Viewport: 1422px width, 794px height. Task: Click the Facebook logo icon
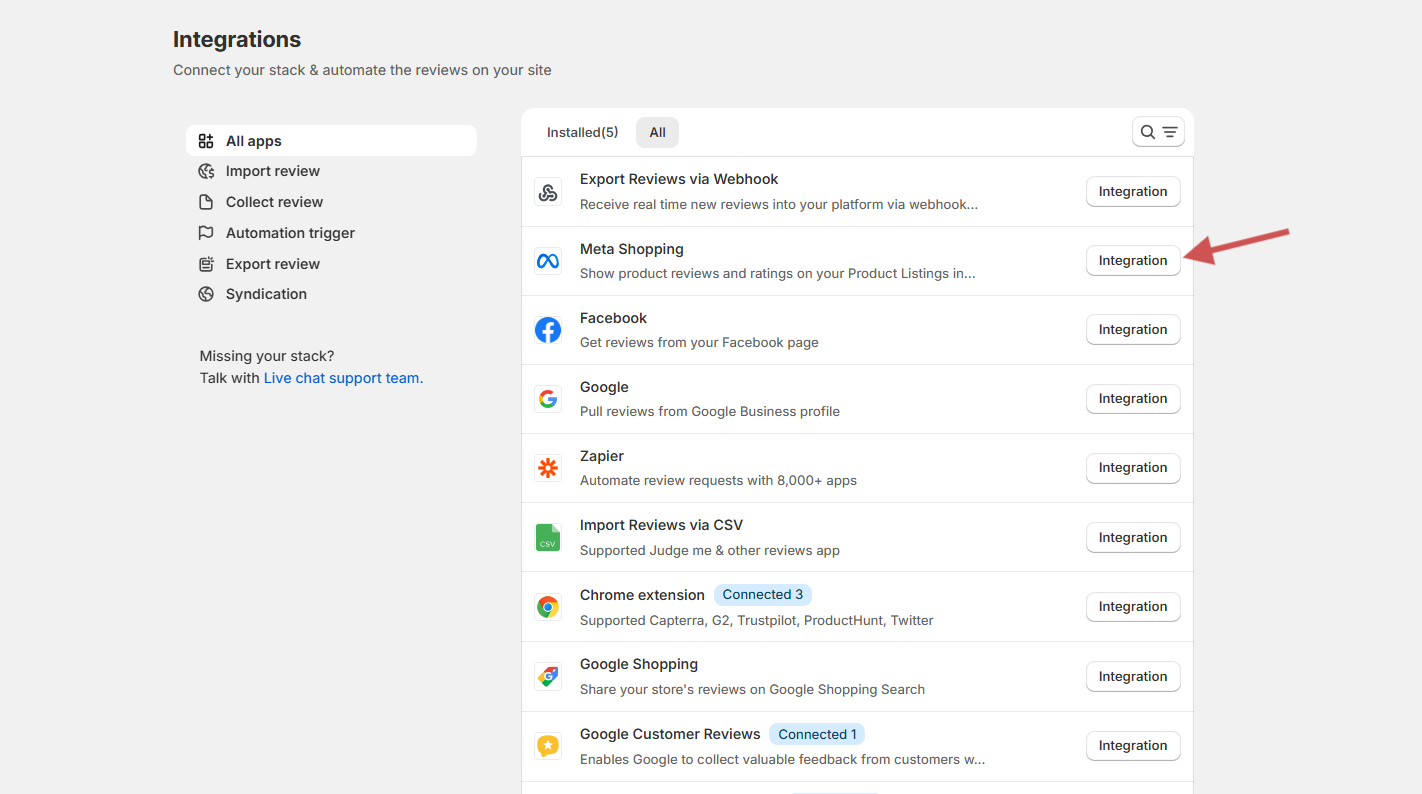pos(547,330)
